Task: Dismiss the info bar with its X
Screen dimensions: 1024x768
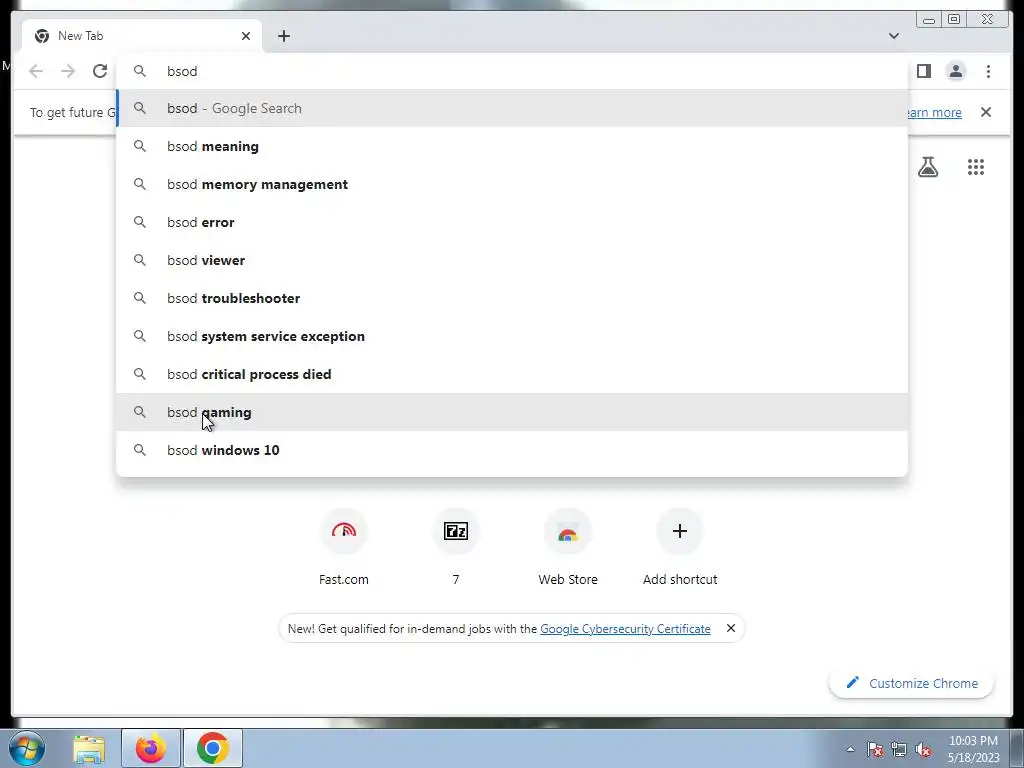Action: click(986, 112)
